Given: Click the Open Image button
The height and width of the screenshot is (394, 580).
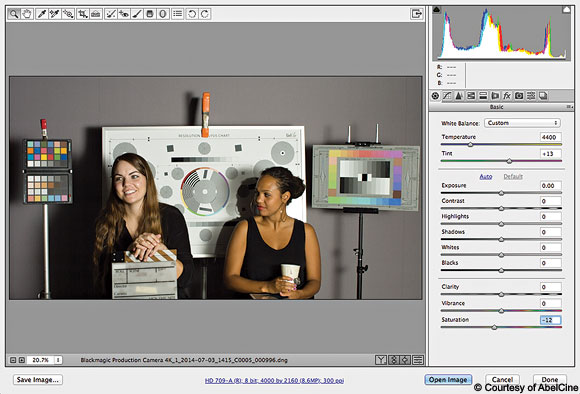Looking at the screenshot, I should point(448,380).
